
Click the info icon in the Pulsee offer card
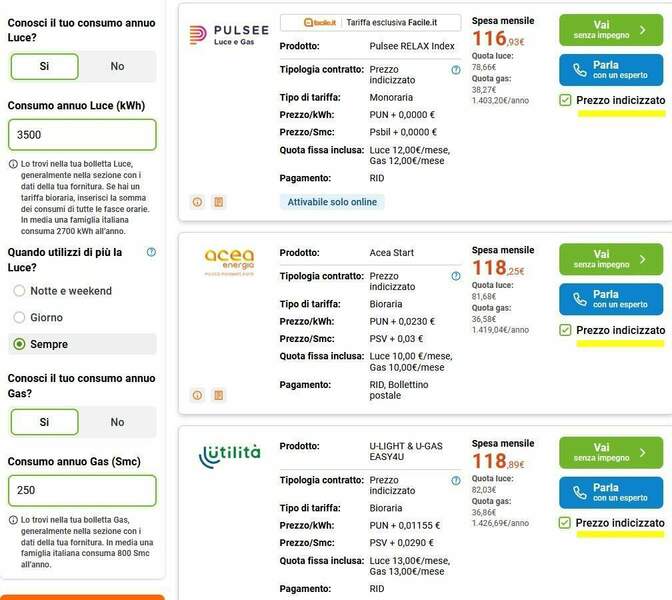click(x=197, y=202)
